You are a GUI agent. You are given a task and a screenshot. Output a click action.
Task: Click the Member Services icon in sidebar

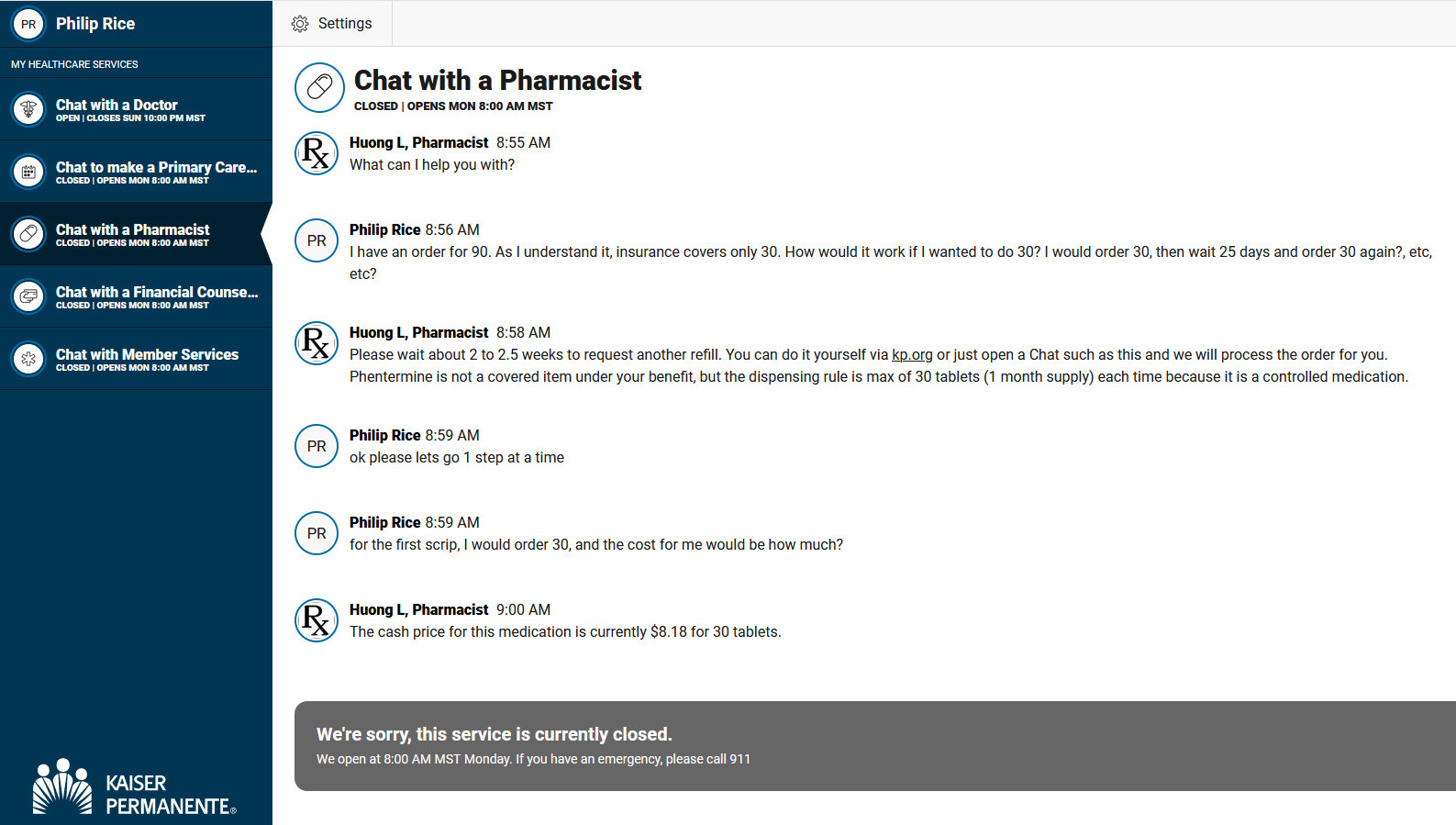point(28,359)
